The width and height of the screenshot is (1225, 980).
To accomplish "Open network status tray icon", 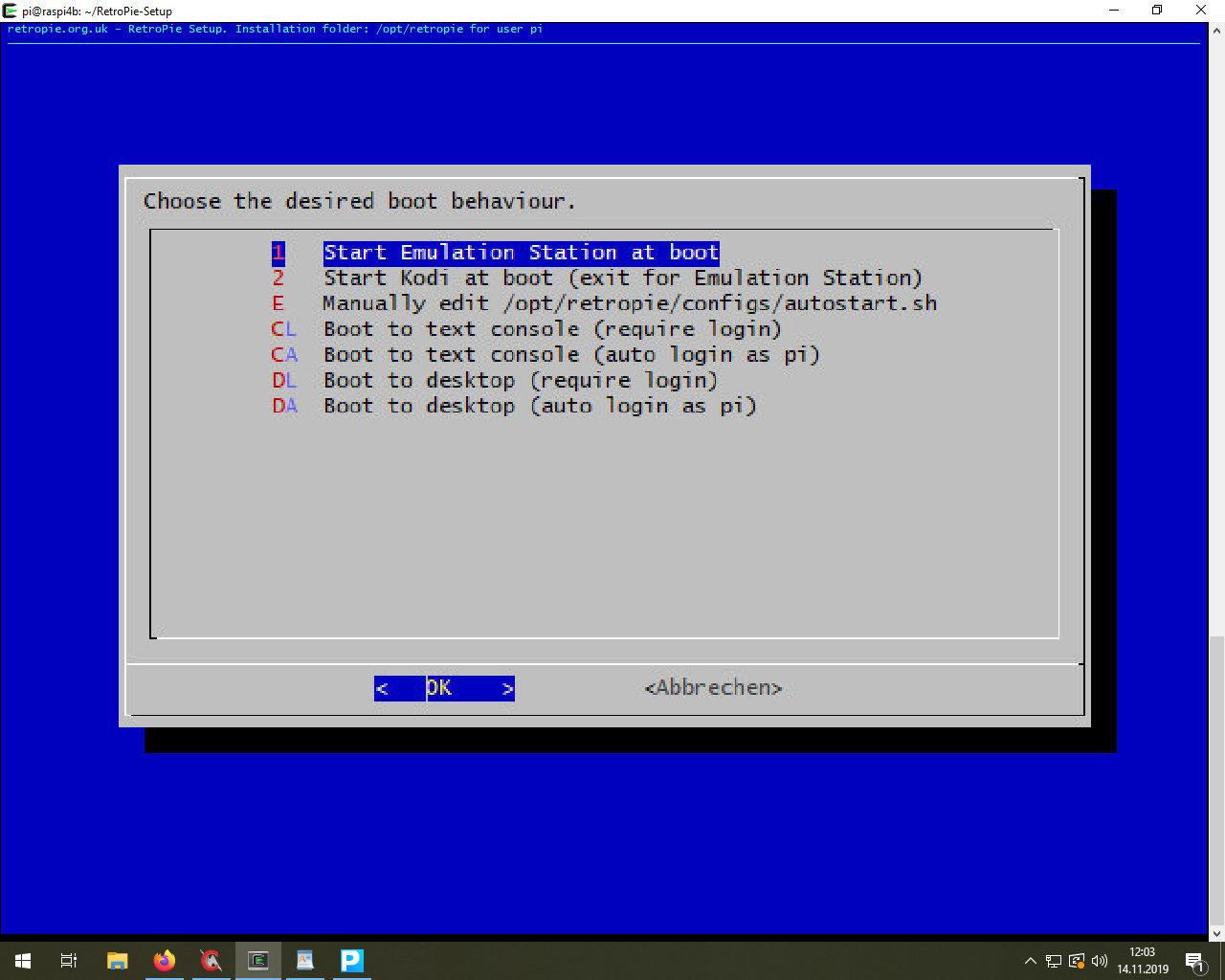I will coord(1054,961).
